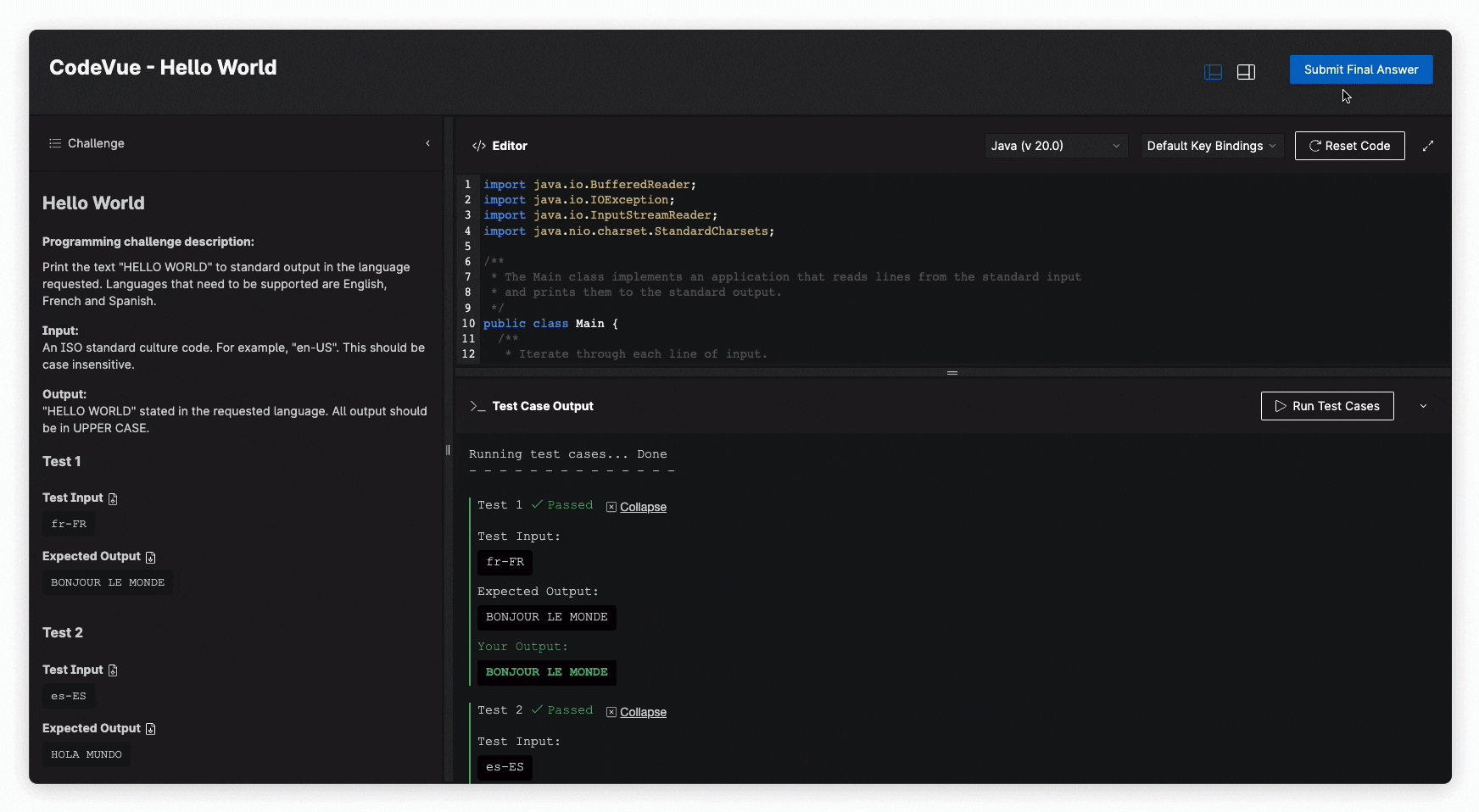Open the Default Key Bindings dropdown

pyautogui.click(x=1211, y=146)
